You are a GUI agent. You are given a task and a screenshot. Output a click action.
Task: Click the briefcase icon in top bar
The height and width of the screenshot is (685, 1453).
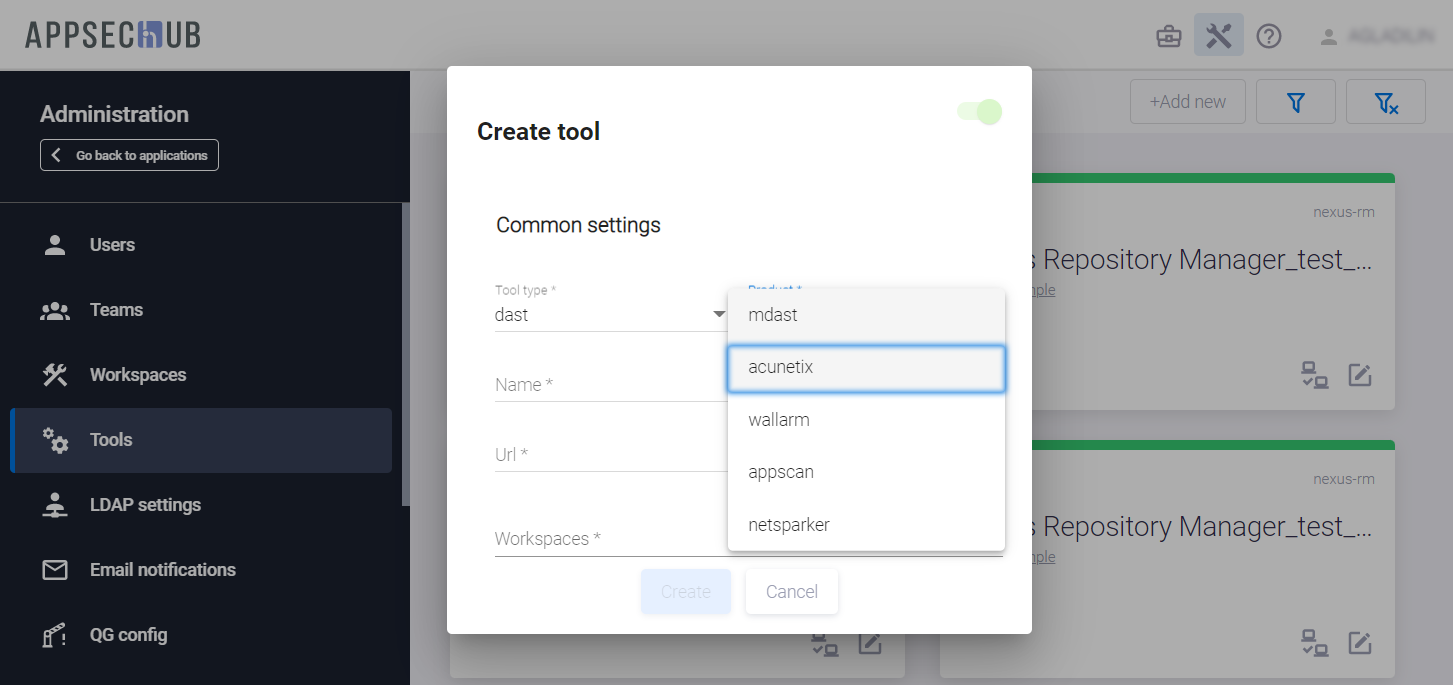[1168, 37]
